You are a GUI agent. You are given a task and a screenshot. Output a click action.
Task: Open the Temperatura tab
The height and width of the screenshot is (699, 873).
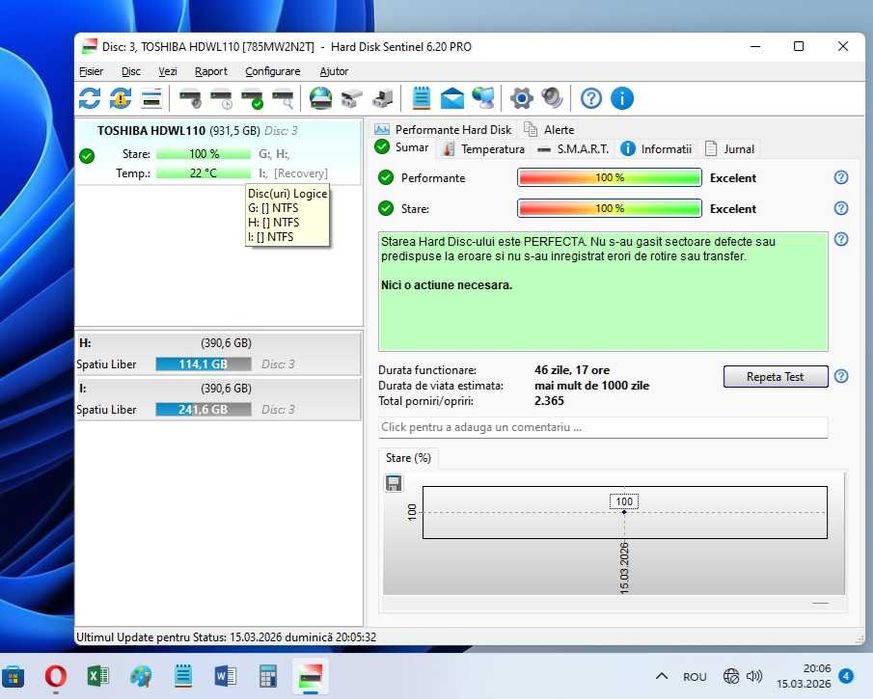483,149
